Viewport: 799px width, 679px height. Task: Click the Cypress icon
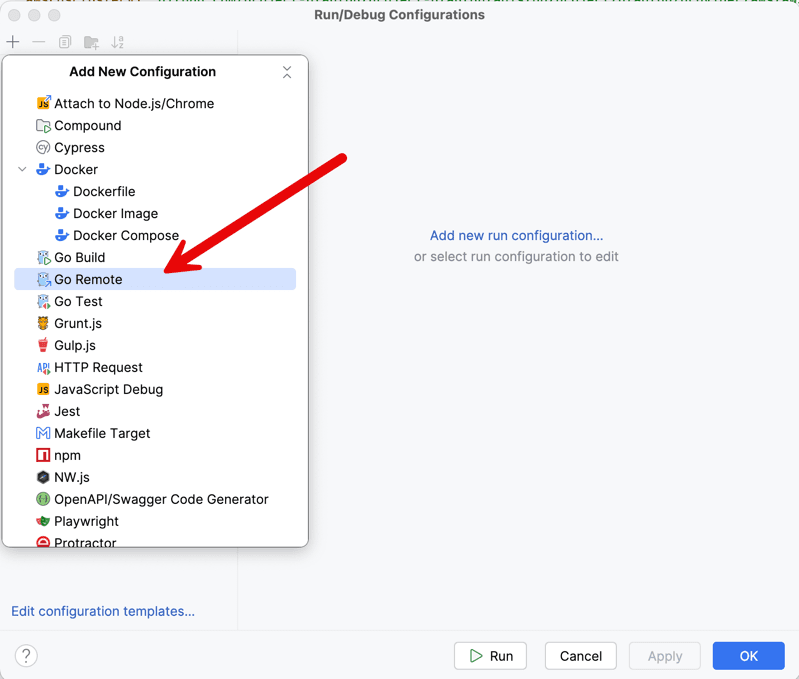click(43, 147)
